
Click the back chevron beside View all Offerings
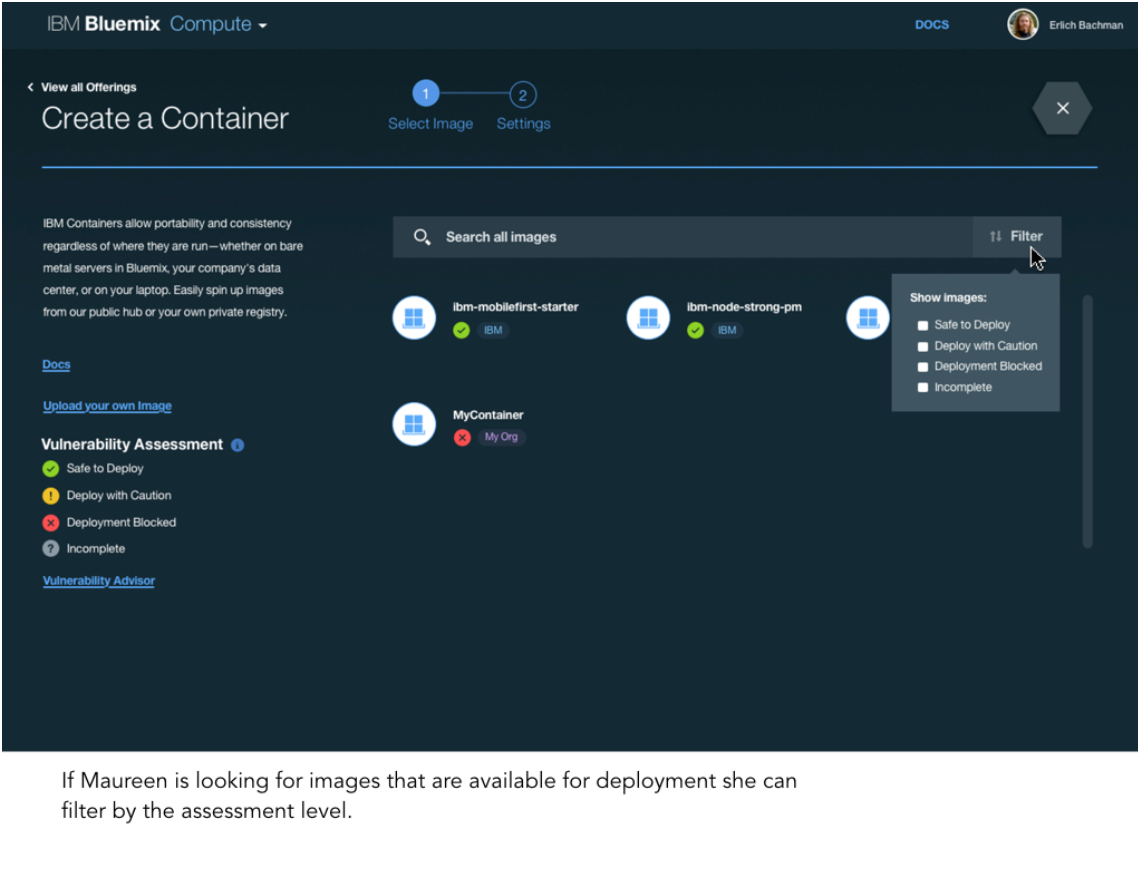tap(30, 87)
